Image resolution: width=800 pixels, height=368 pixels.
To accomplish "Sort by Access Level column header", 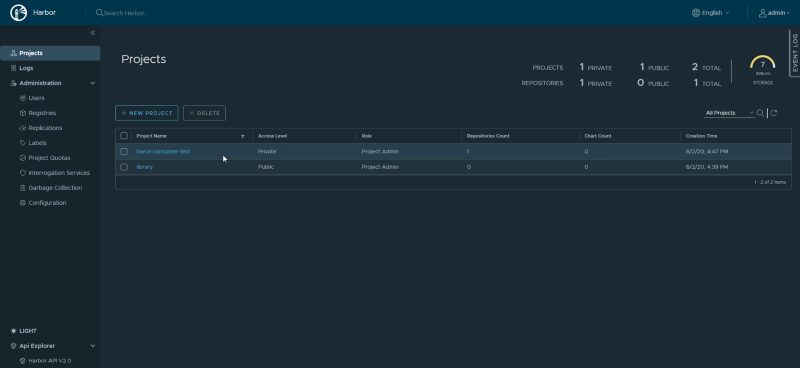I will pos(273,136).
